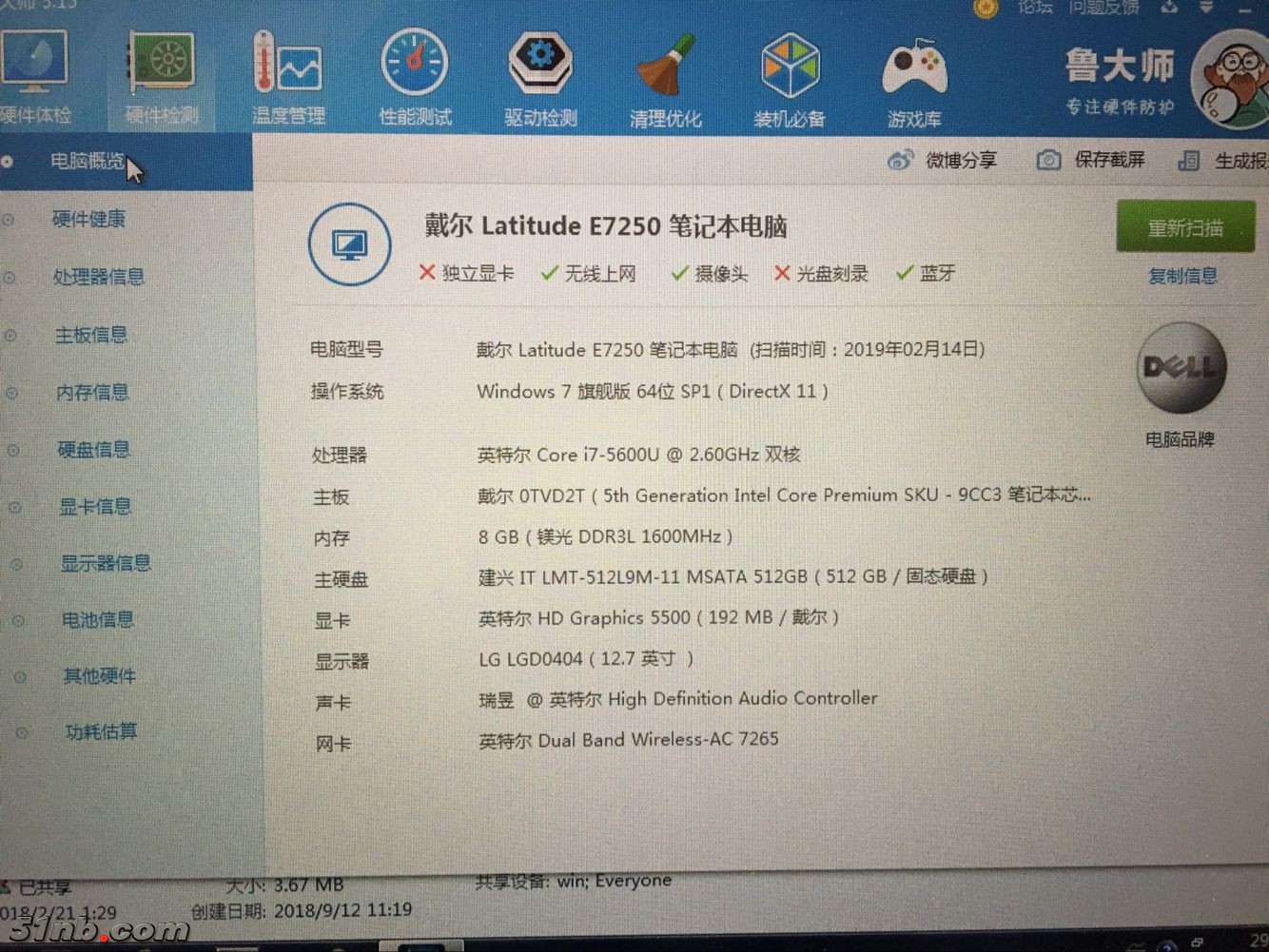Open 电池信息 battery info section
1269x952 pixels.
coord(97,620)
